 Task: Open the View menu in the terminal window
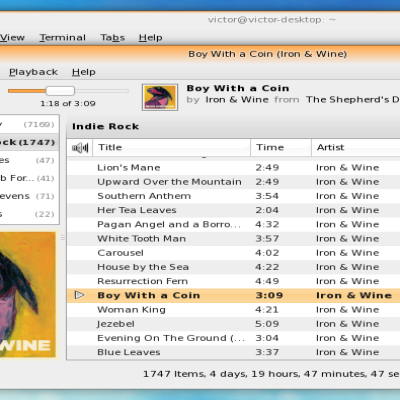coord(12,37)
